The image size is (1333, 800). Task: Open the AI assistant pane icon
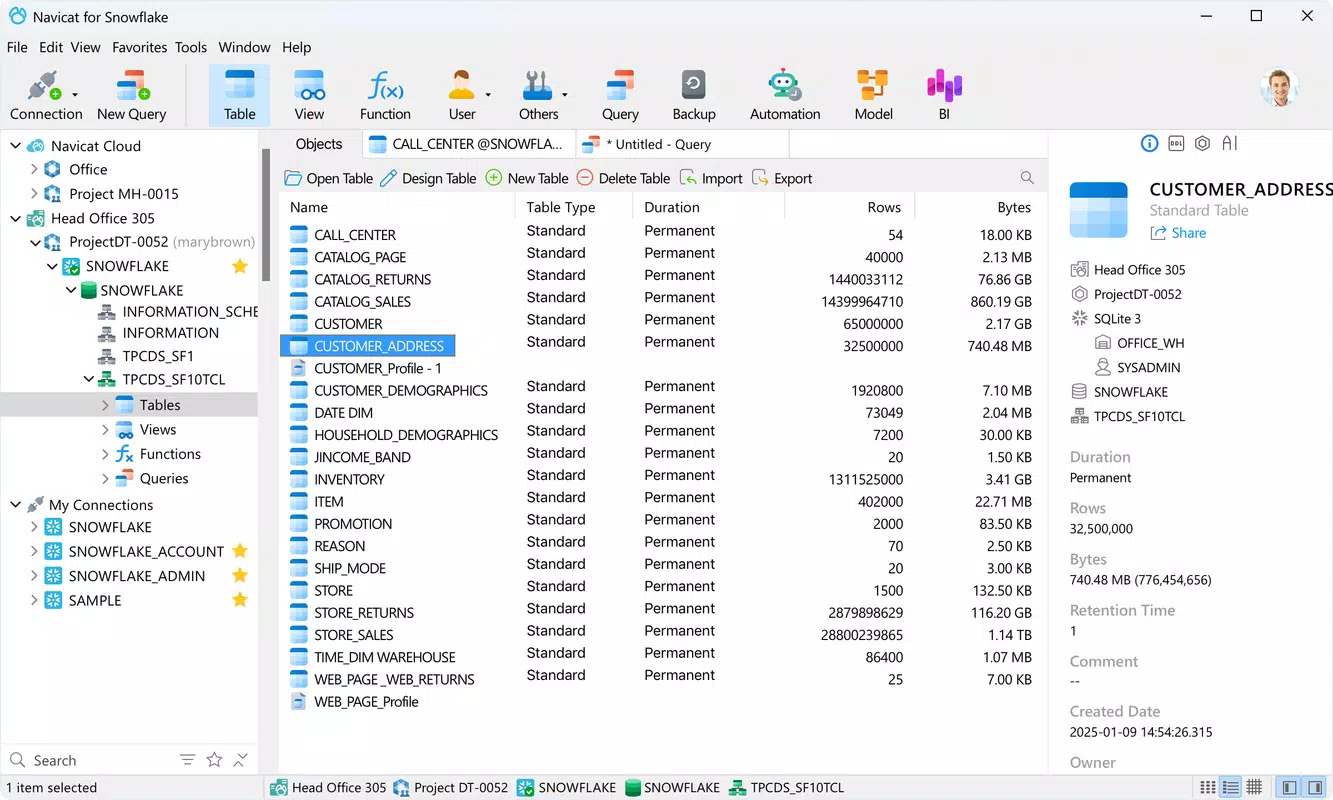1230,143
